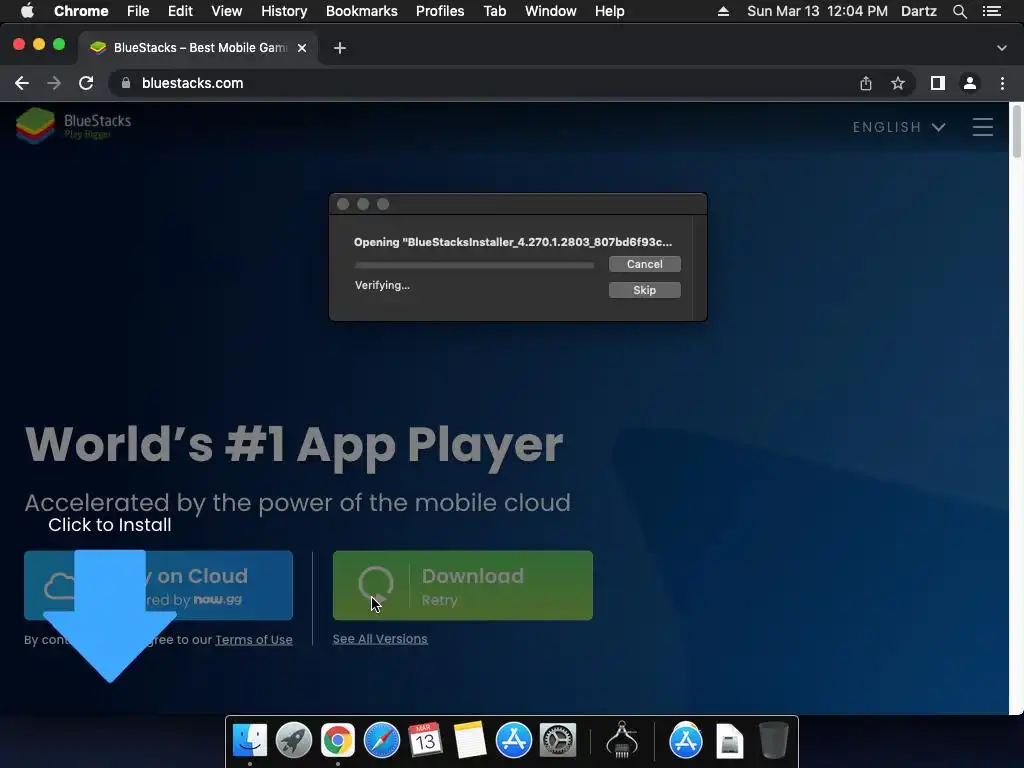Reload the bluestacks.com page
Viewport: 1024px width, 768px height.
86,83
